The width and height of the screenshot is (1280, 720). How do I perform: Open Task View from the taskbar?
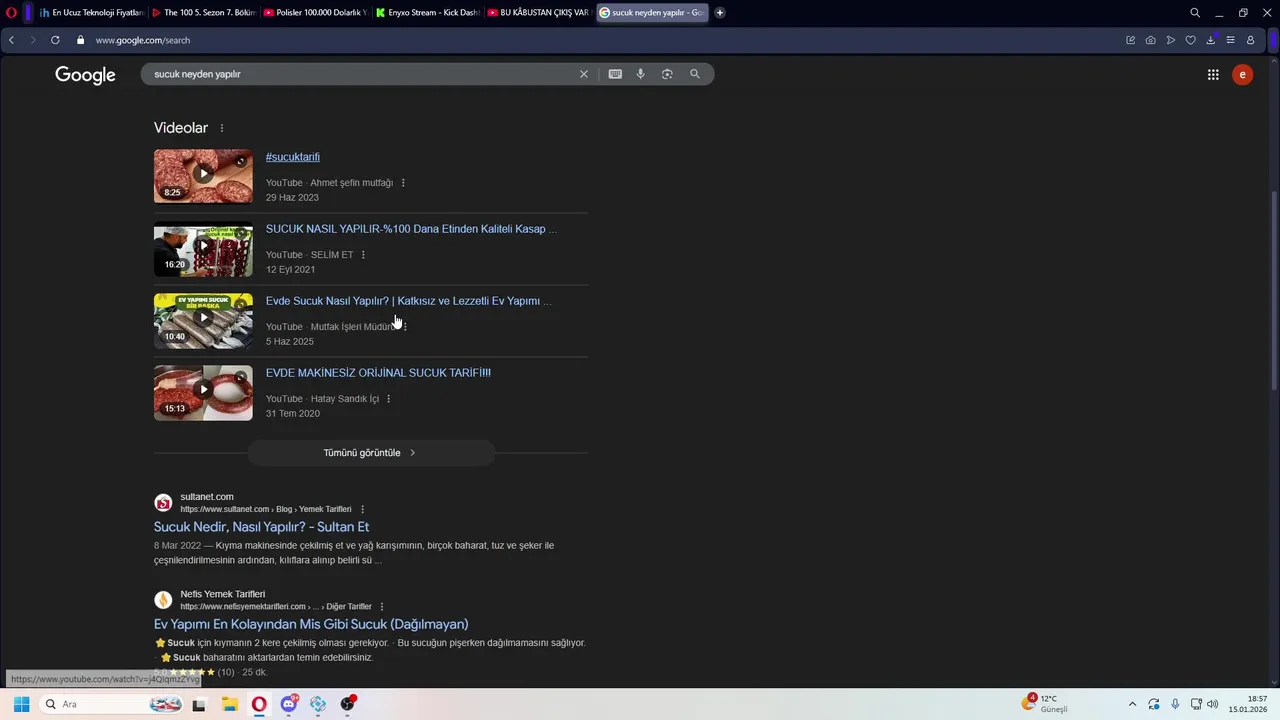(x=199, y=704)
